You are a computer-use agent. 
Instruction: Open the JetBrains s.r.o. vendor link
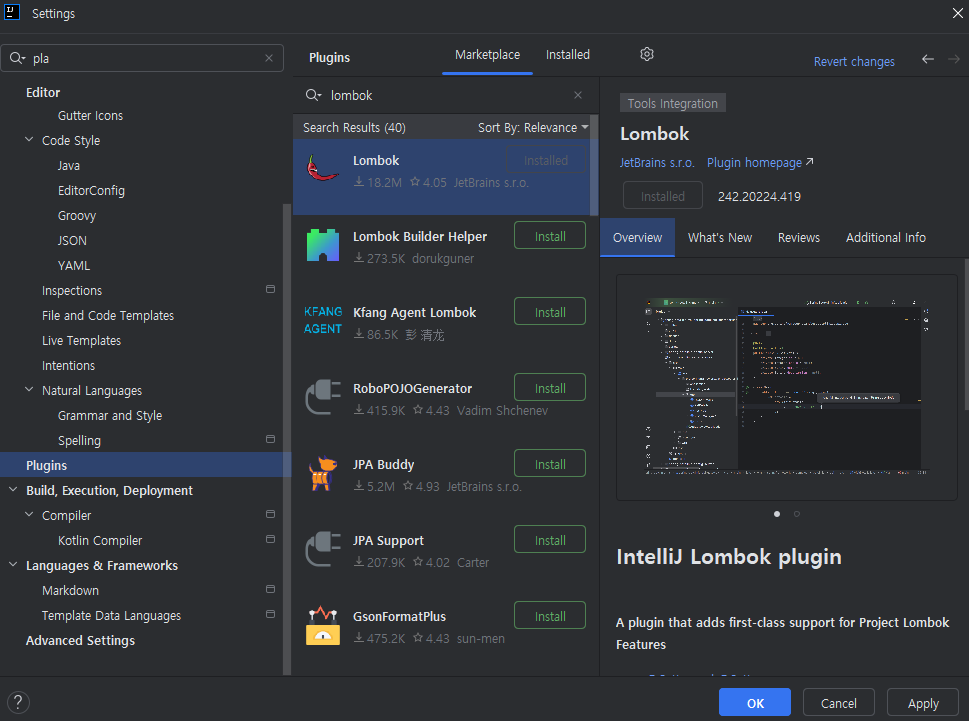click(657, 162)
